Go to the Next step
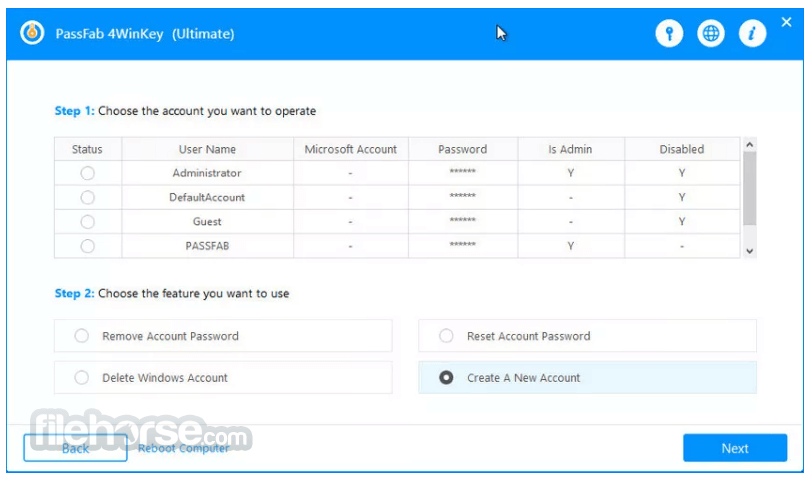 pyautogui.click(x=735, y=448)
